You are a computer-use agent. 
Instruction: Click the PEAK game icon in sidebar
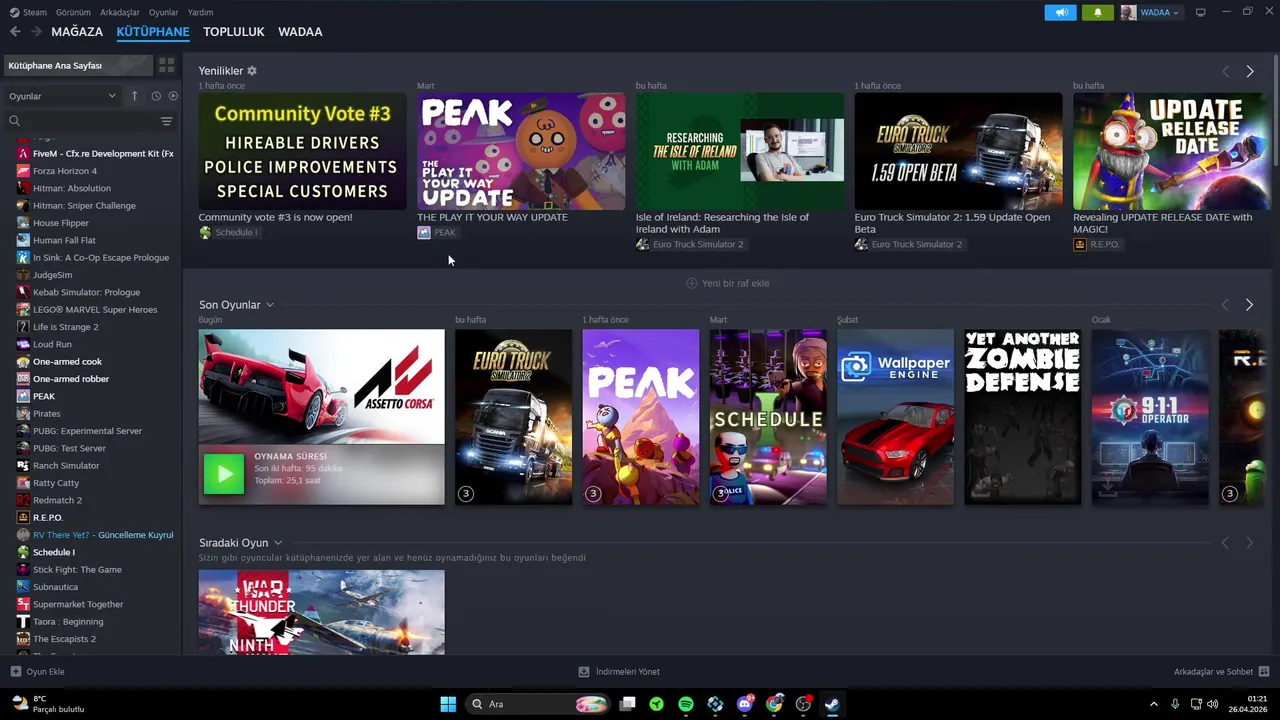pyautogui.click(x=23, y=396)
